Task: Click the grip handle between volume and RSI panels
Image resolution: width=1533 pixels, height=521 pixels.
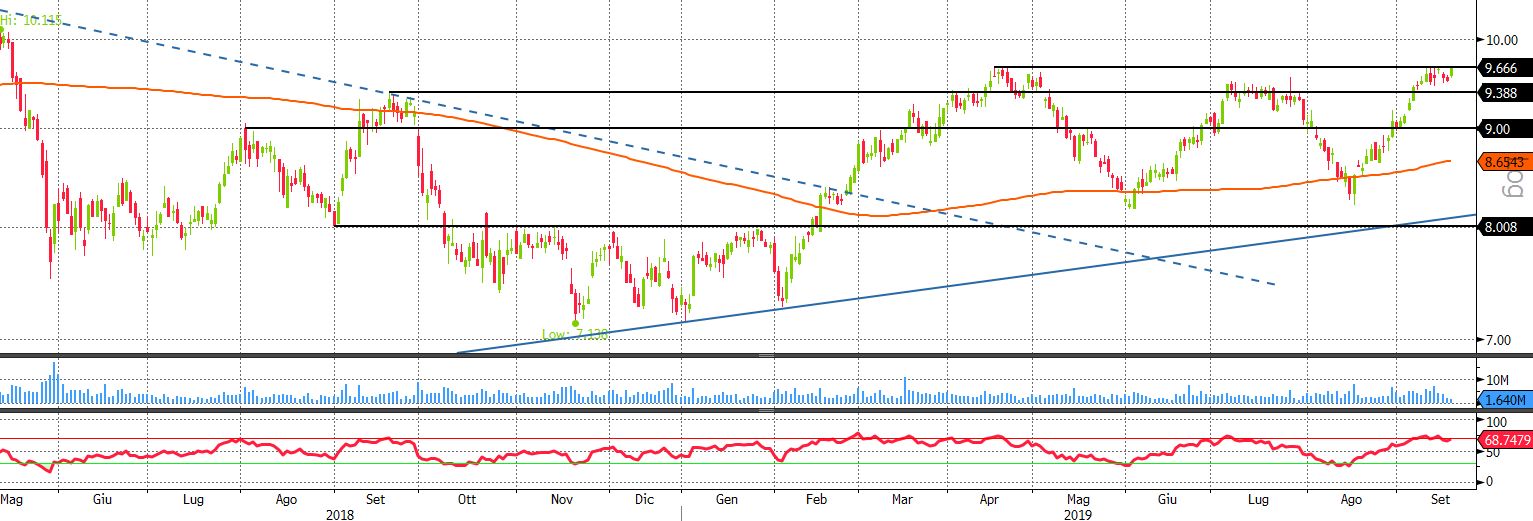Action: click(x=766, y=410)
